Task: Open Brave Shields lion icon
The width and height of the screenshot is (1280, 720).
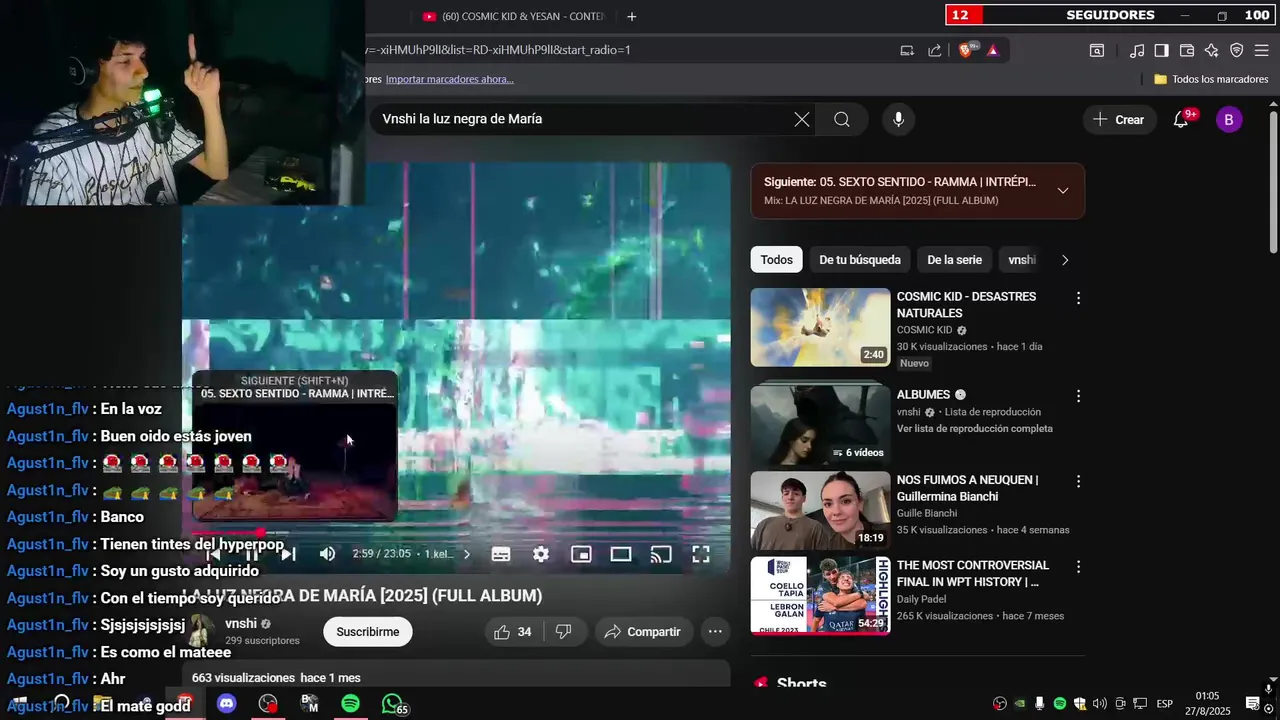Action: tap(965, 50)
